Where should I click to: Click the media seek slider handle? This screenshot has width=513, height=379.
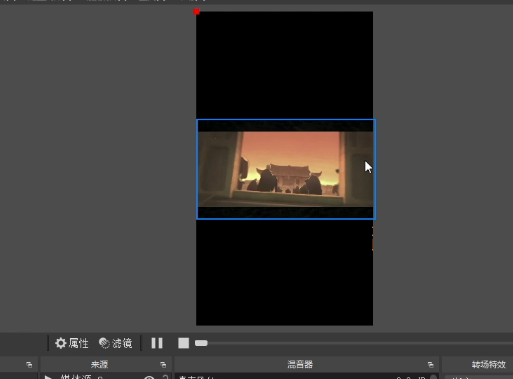tap(201, 343)
